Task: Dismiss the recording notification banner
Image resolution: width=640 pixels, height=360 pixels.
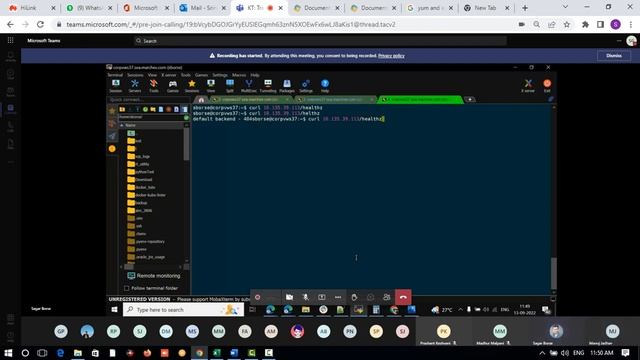Action: pyautogui.click(x=614, y=56)
